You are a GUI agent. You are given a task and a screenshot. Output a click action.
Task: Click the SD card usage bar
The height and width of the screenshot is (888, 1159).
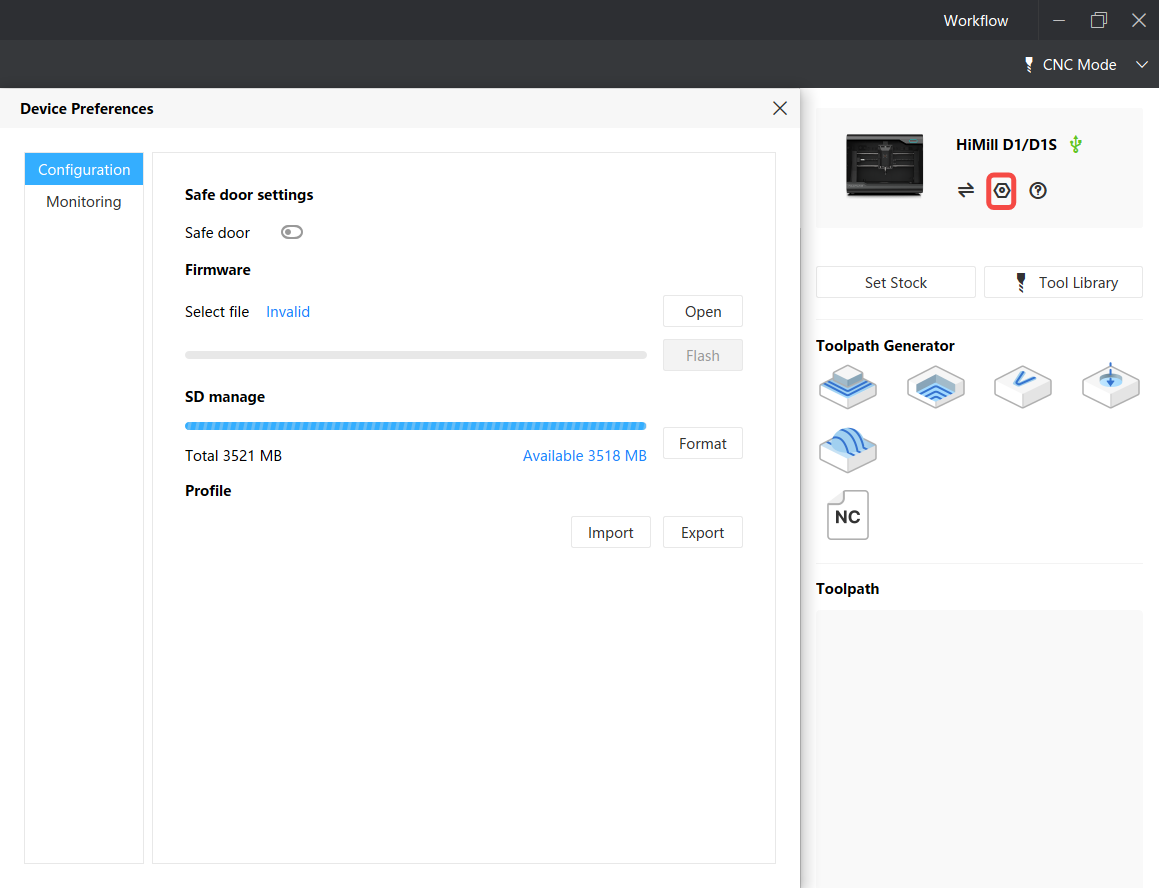[415, 425]
